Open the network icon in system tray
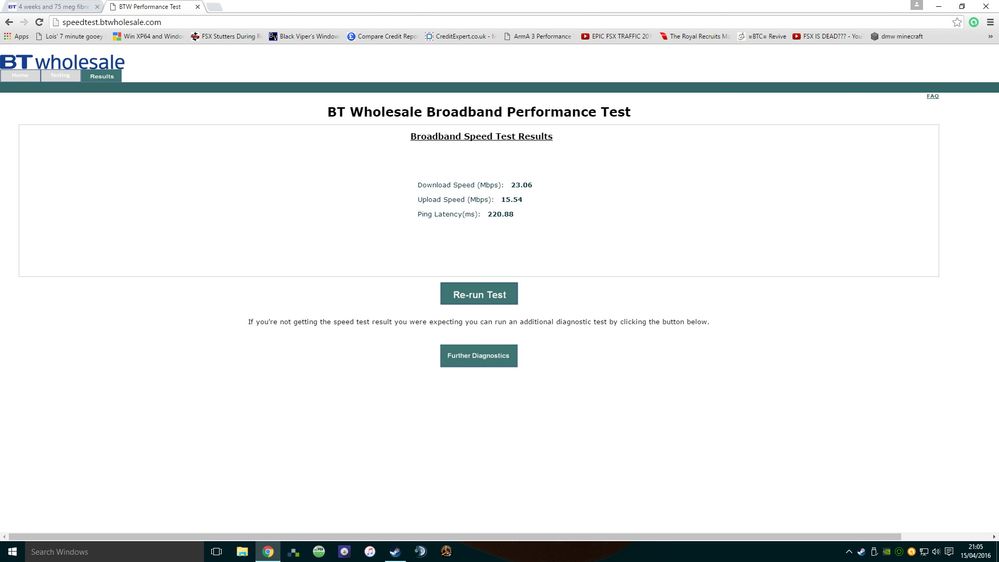This screenshot has width=999, height=562. pyautogui.click(x=924, y=552)
